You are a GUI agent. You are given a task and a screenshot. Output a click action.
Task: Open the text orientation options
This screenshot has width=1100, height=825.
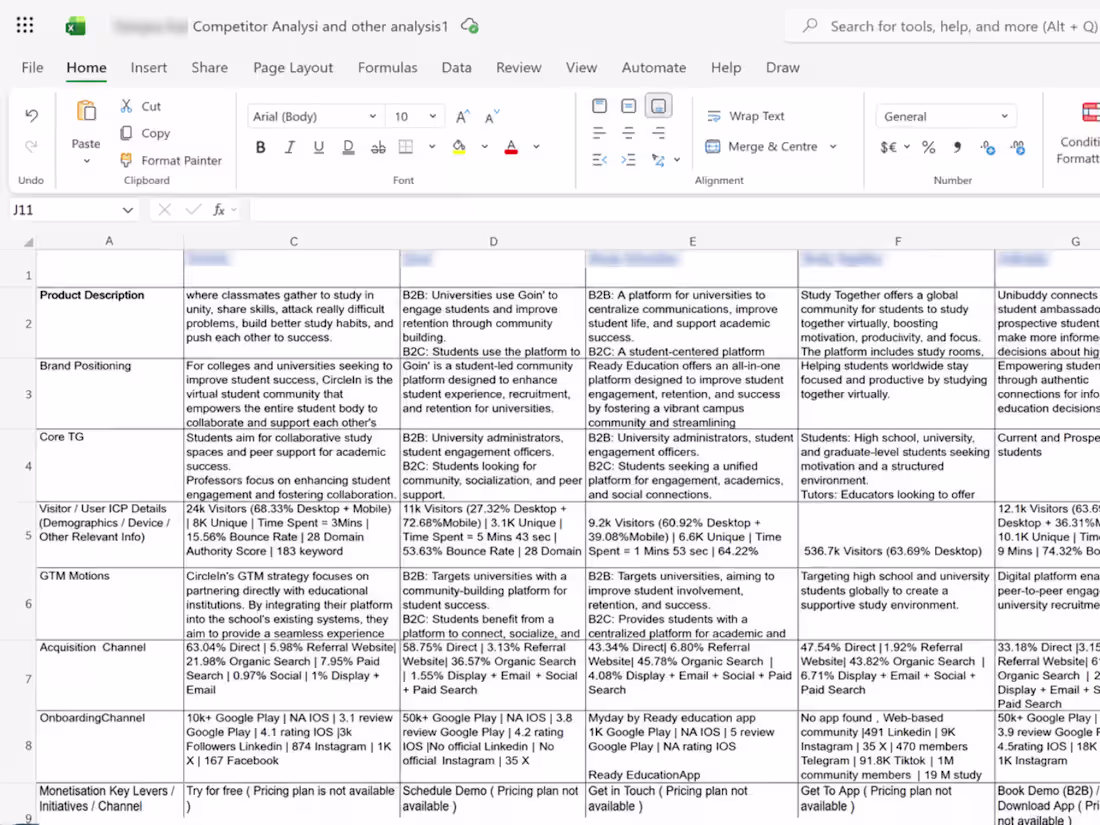pyautogui.click(x=658, y=160)
